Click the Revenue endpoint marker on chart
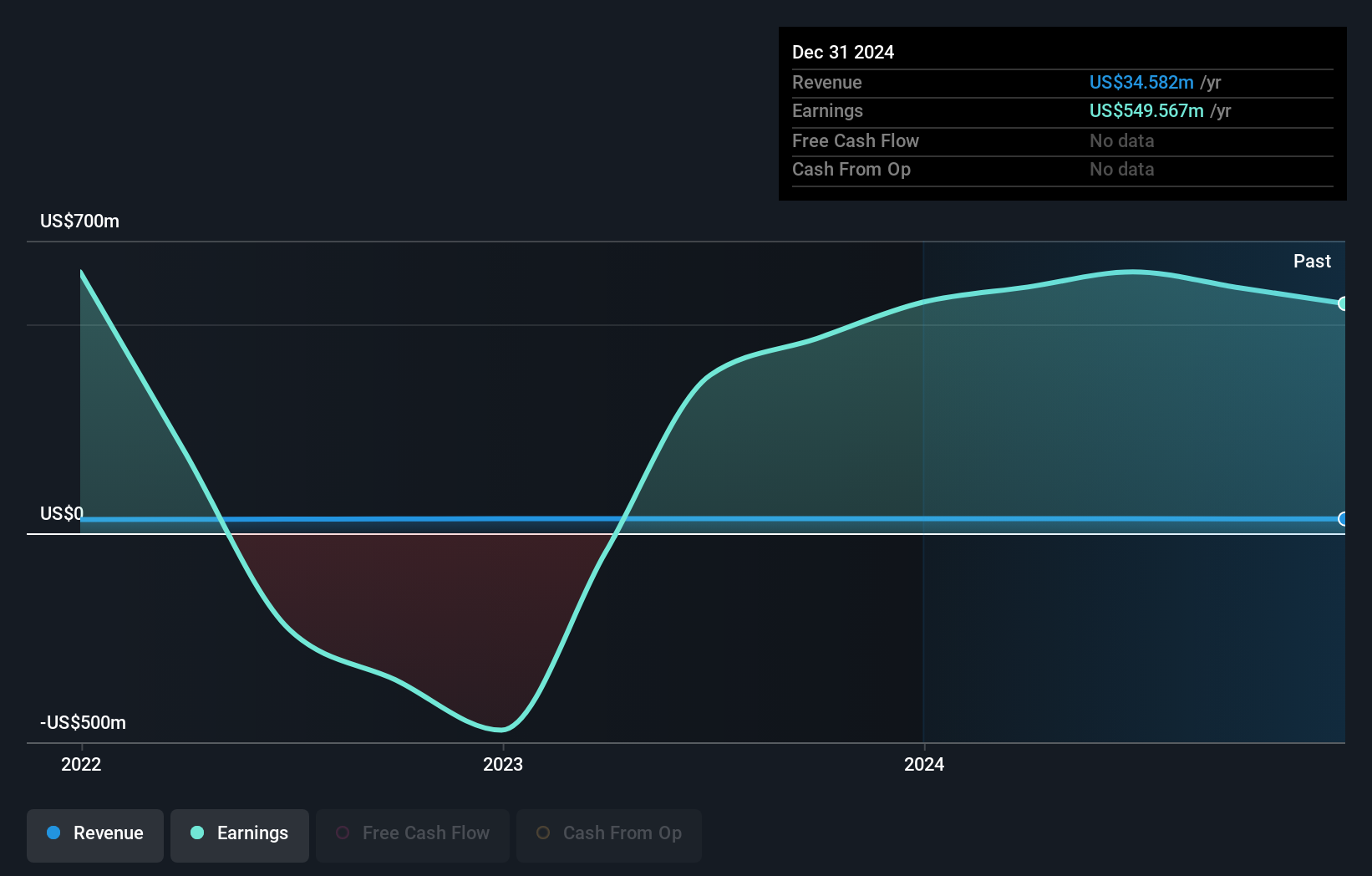The height and width of the screenshot is (876, 1372). 1343,519
